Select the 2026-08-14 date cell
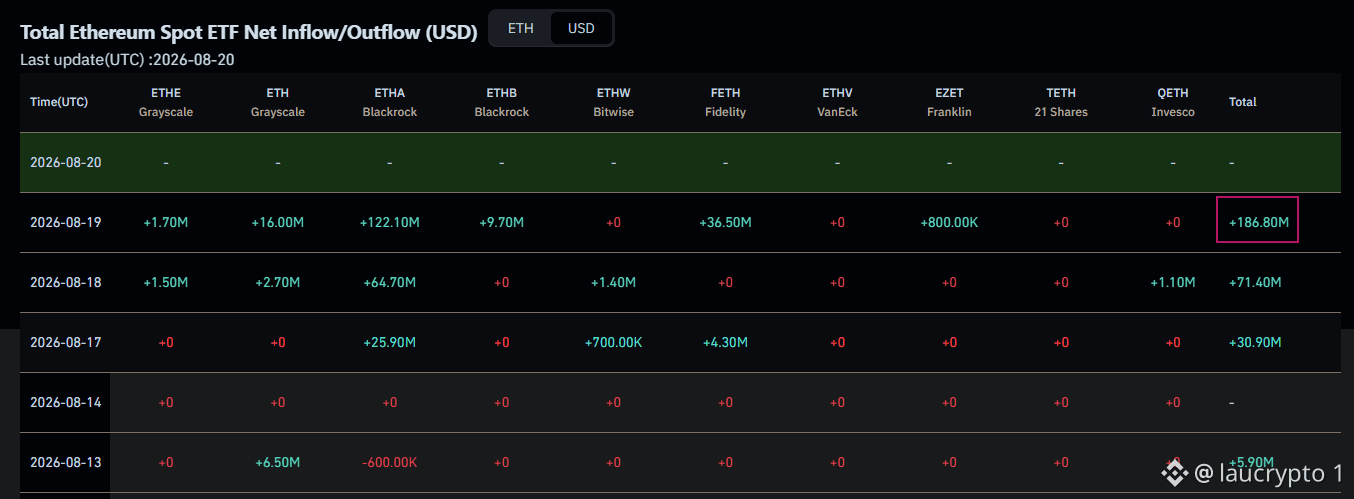The height and width of the screenshot is (499, 1354). tap(66, 402)
